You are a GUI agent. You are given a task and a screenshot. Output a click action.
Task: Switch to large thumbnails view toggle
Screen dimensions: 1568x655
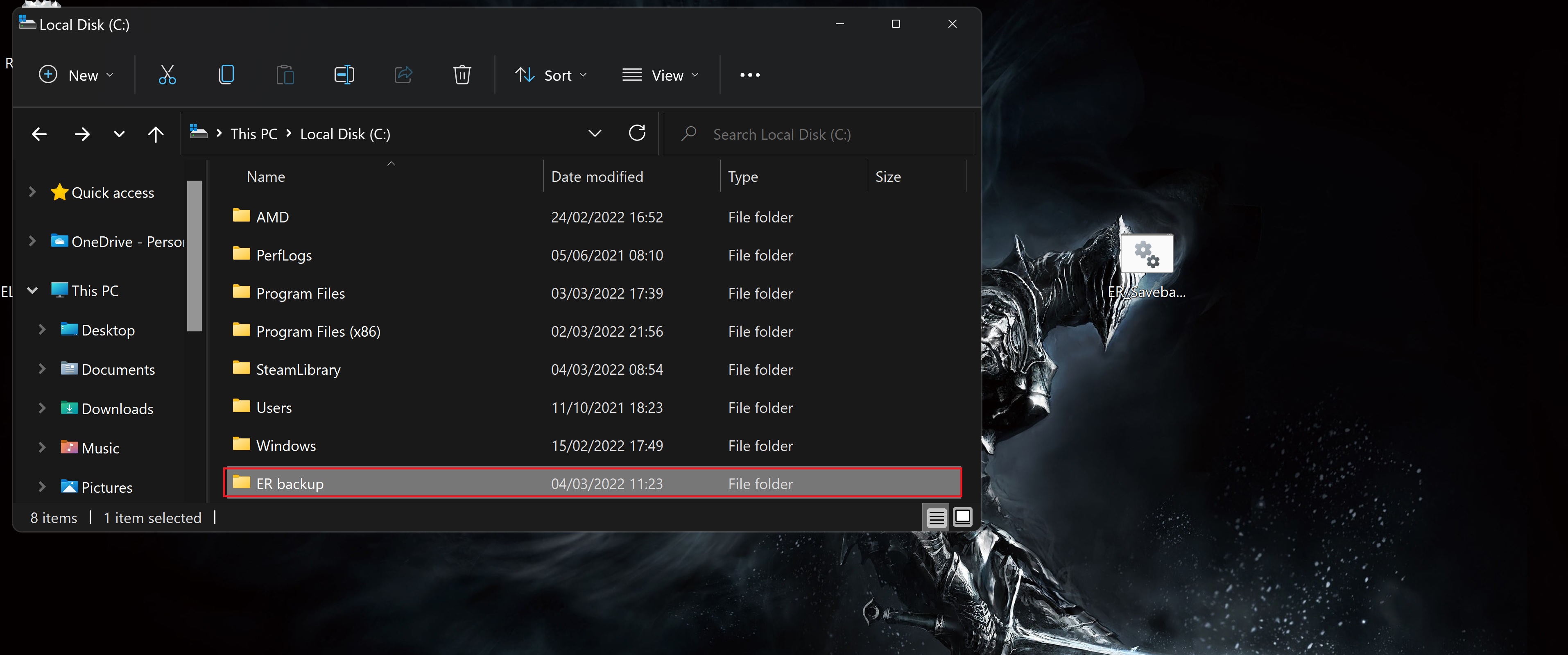962,517
